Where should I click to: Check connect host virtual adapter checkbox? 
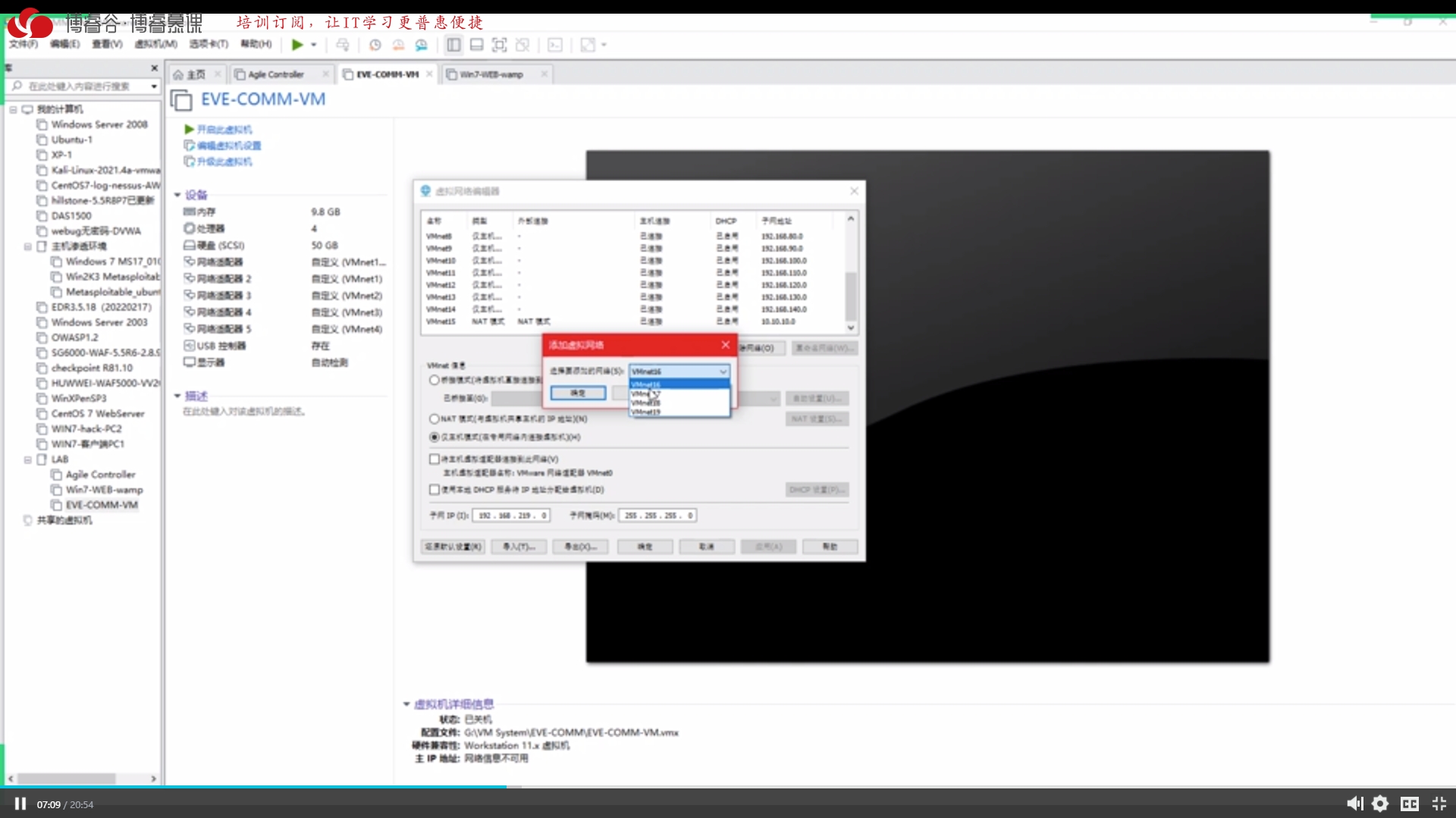click(435, 459)
